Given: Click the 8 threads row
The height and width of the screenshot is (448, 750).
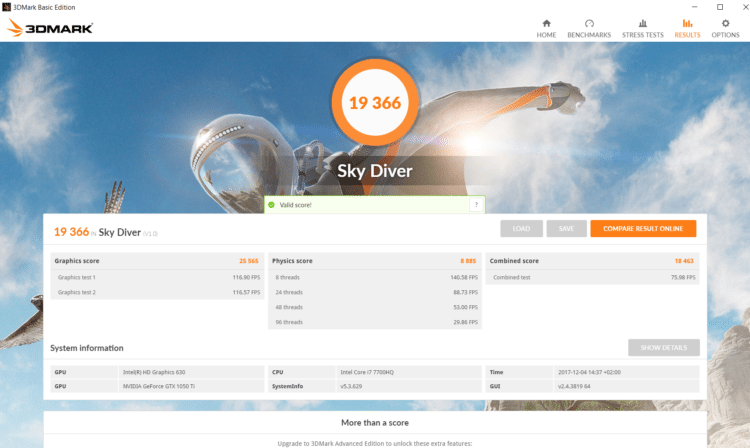Looking at the screenshot, I should (x=375, y=277).
